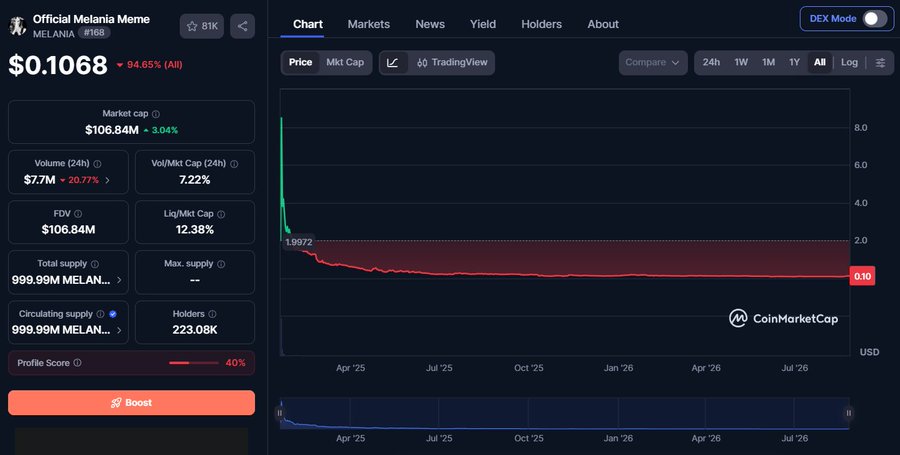Screen dimensions: 900x455
Task: Click the 223.08K holders value
Action: [x=195, y=330]
